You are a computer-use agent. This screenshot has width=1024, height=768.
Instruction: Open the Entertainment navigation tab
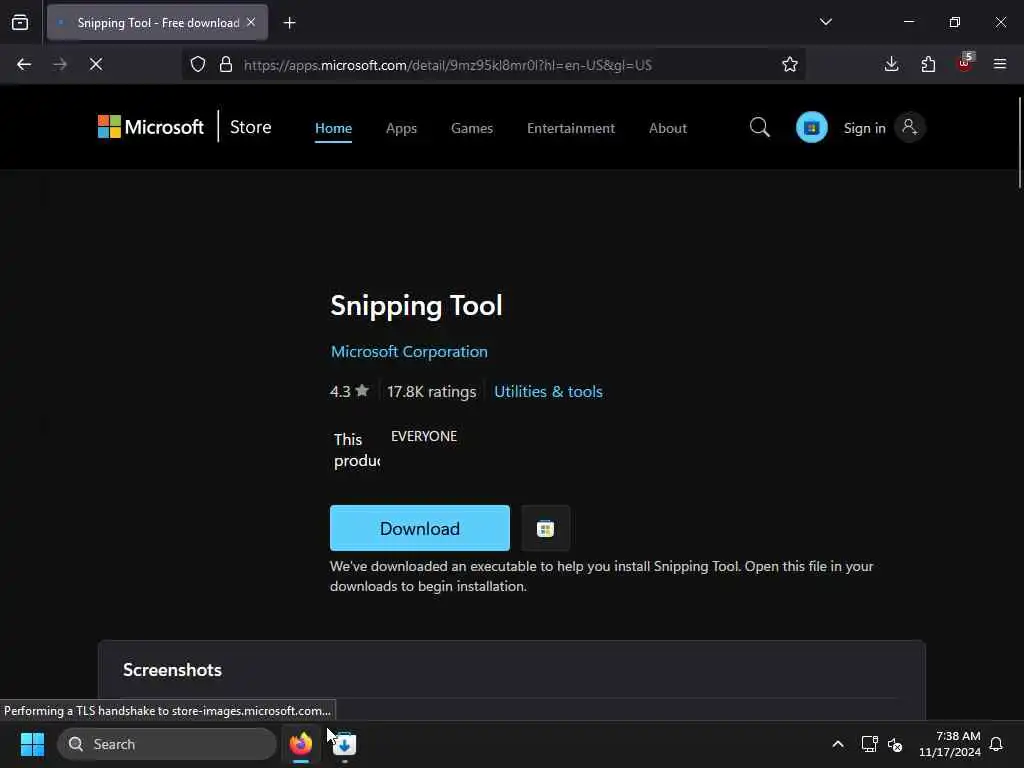coord(571,128)
